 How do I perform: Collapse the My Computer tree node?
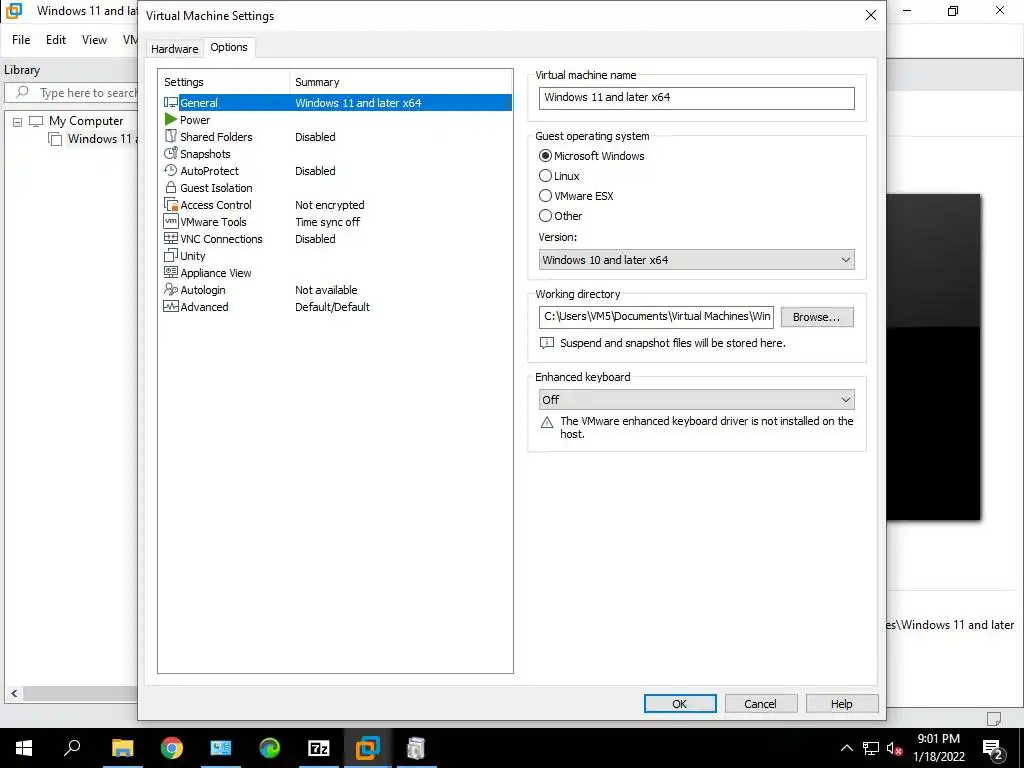pyautogui.click(x=18, y=122)
